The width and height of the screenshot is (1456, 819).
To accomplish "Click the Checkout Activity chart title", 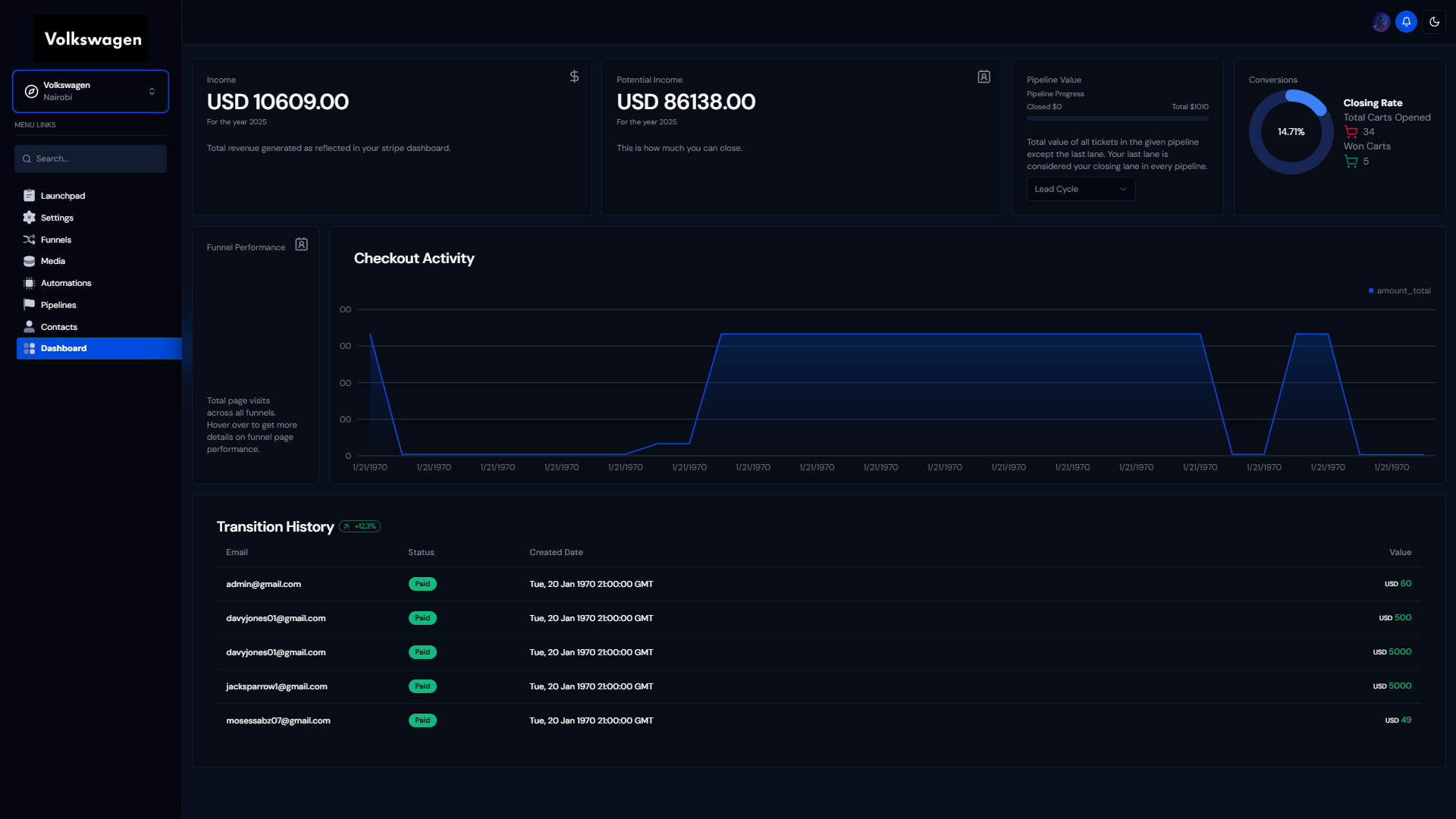I will pyautogui.click(x=414, y=259).
